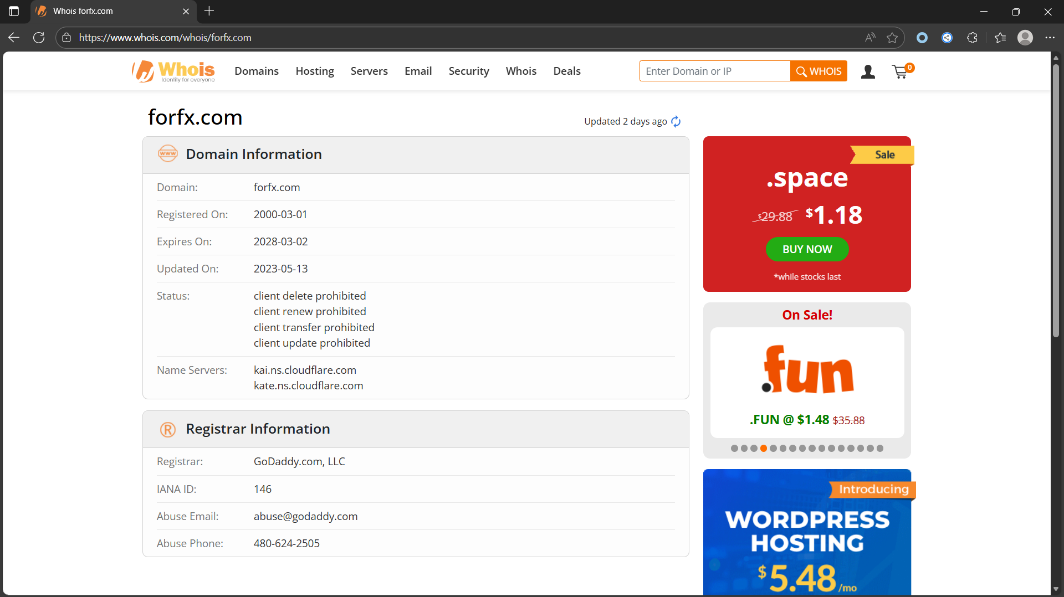Click the Whois logo in the site header
Screen dimensions: 1064x597
[x=173, y=71]
